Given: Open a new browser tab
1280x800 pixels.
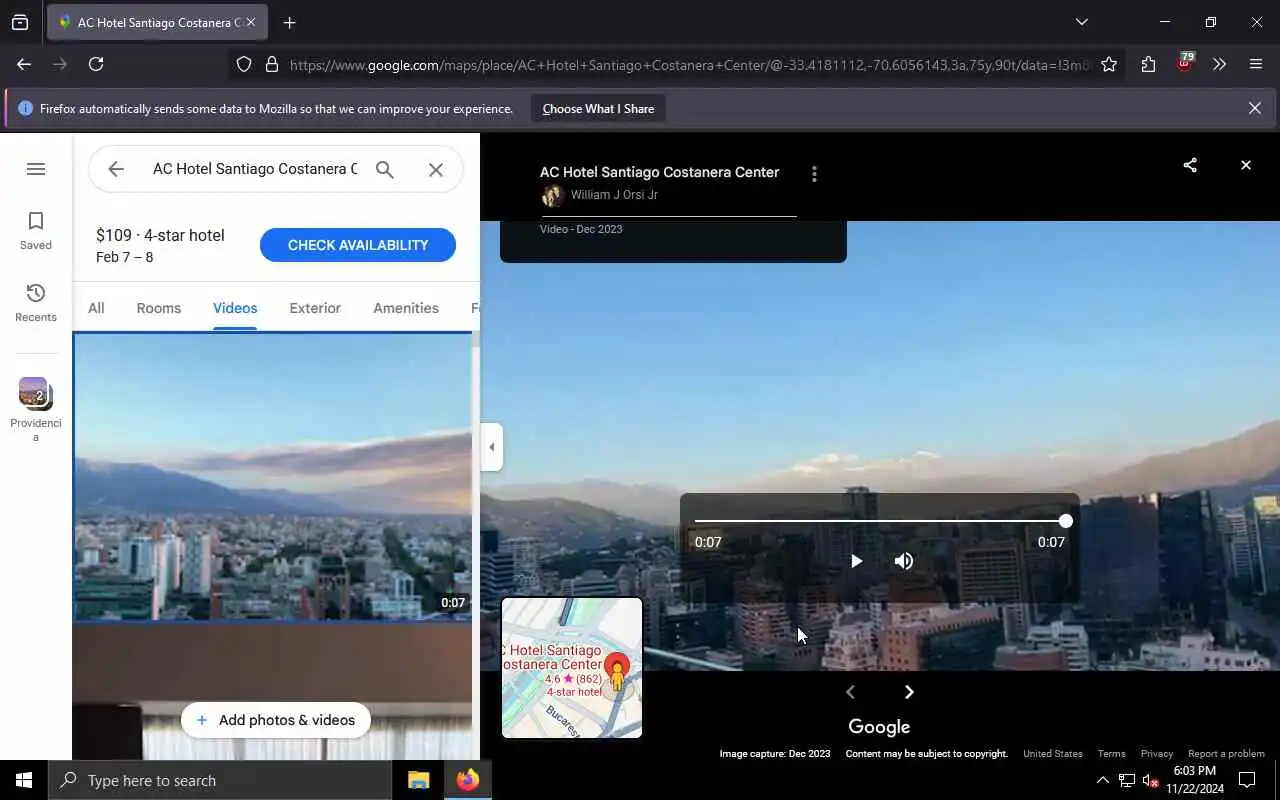Looking at the screenshot, I should (290, 23).
